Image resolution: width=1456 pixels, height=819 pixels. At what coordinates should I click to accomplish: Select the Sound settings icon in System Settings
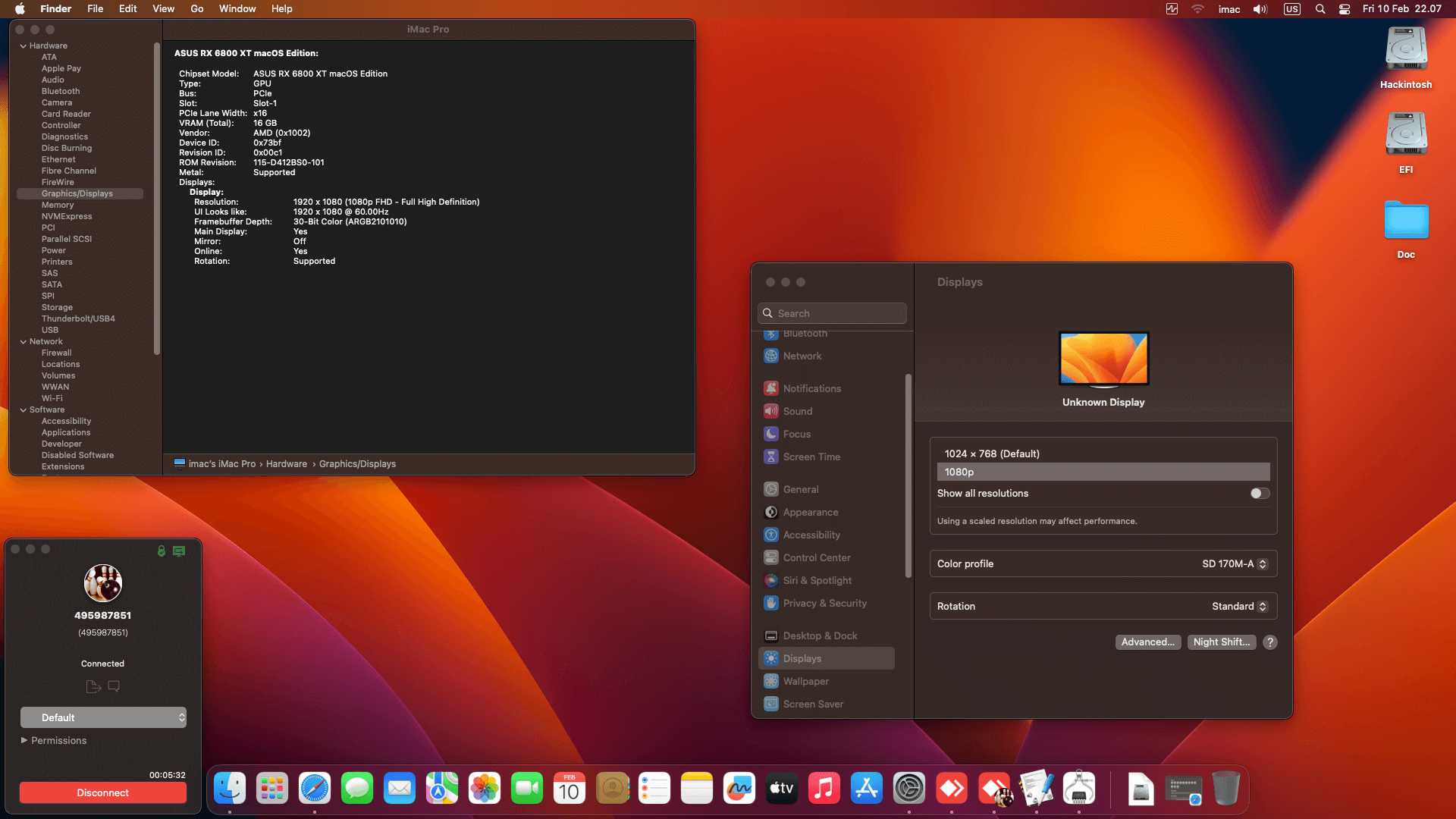(771, 411)
